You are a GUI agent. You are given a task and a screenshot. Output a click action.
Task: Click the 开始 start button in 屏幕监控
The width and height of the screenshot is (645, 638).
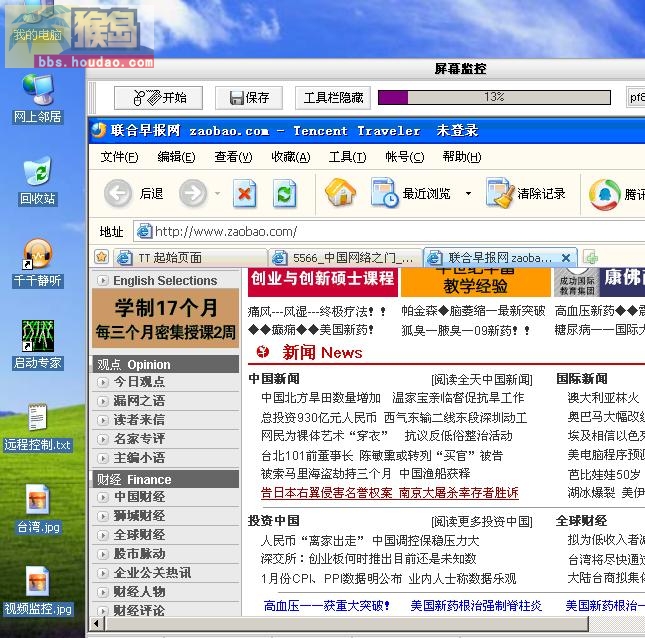coord(158,98)
